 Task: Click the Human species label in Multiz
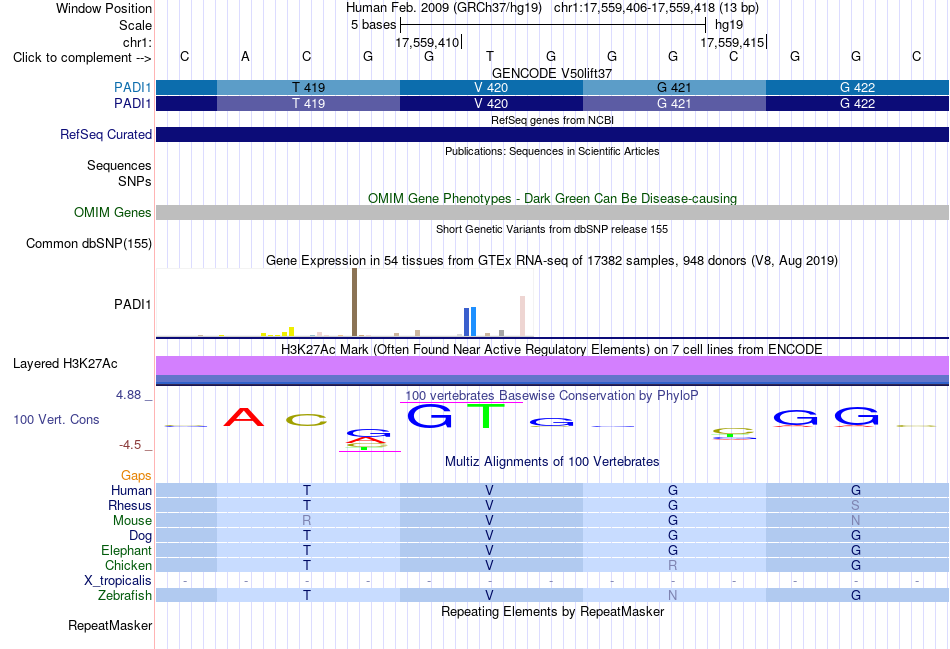pyautogui.click(x=131, y=490)
